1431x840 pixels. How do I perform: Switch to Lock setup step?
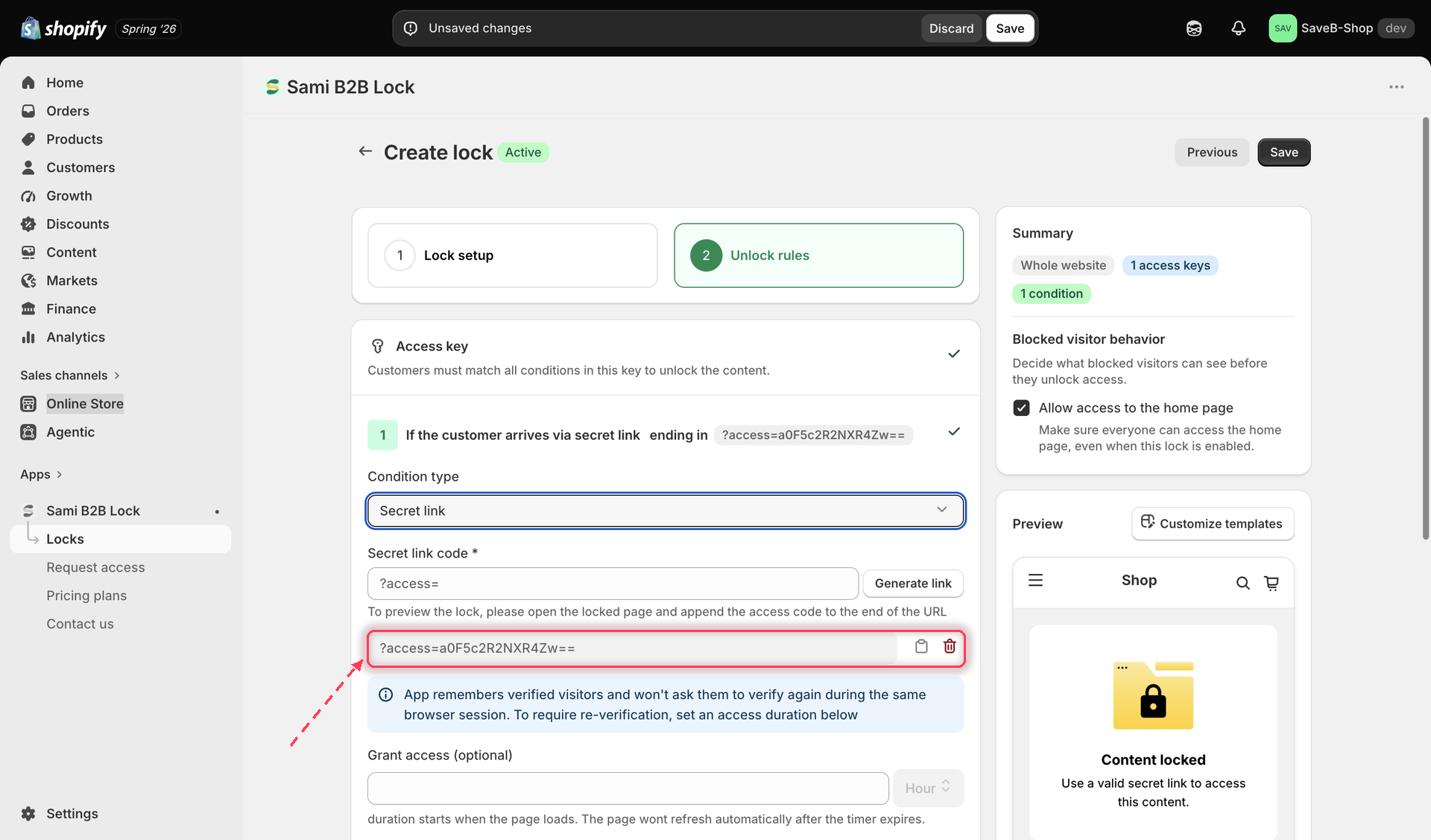512,256
